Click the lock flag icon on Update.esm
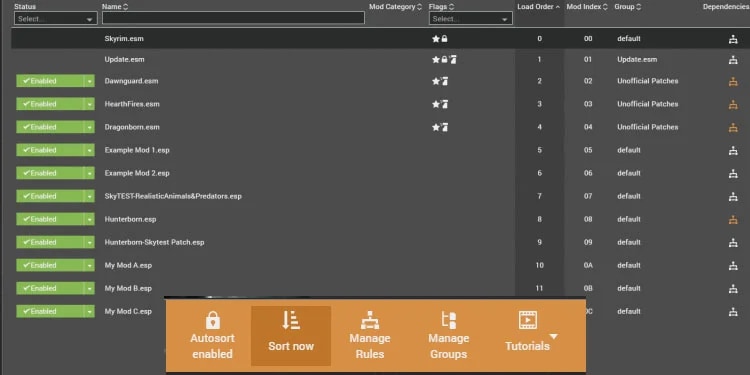This screenshot has width=750, height=375. tap(444, 60)
